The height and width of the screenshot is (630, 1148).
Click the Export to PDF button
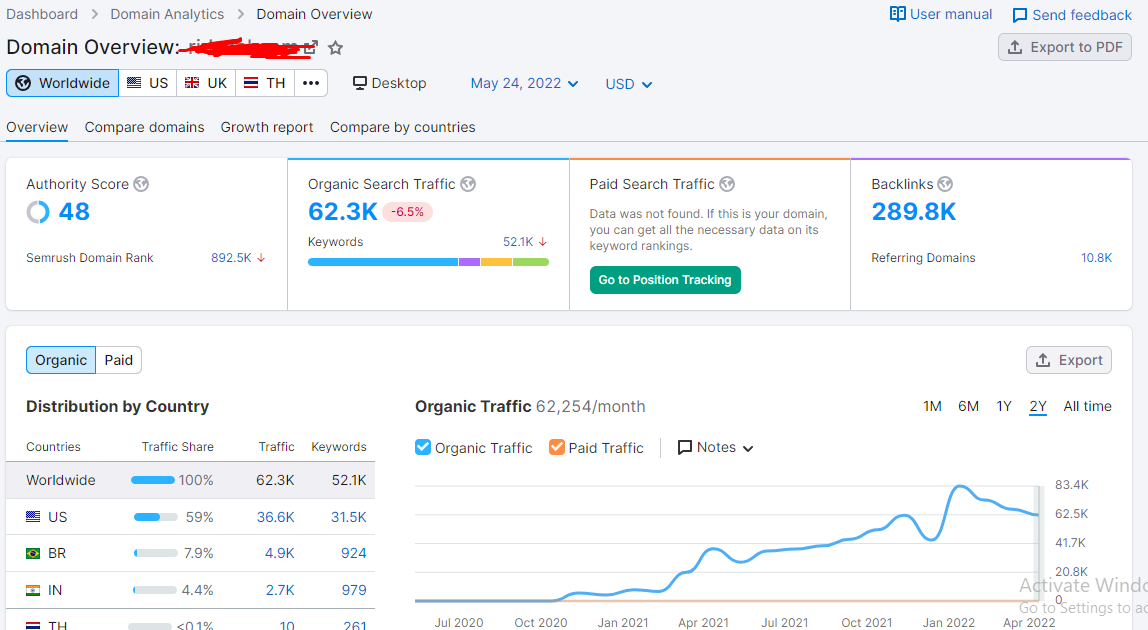(1065, 47)
